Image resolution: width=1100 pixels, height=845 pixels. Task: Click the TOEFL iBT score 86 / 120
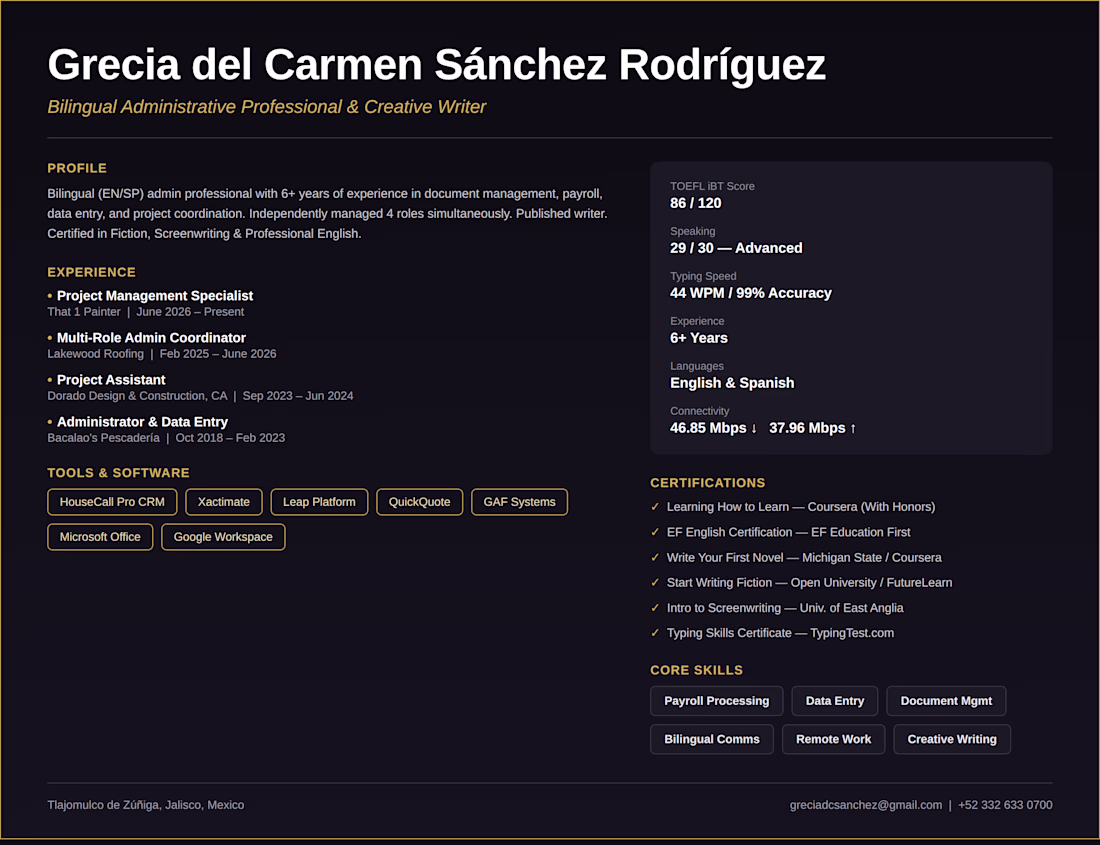click(695, 203)
